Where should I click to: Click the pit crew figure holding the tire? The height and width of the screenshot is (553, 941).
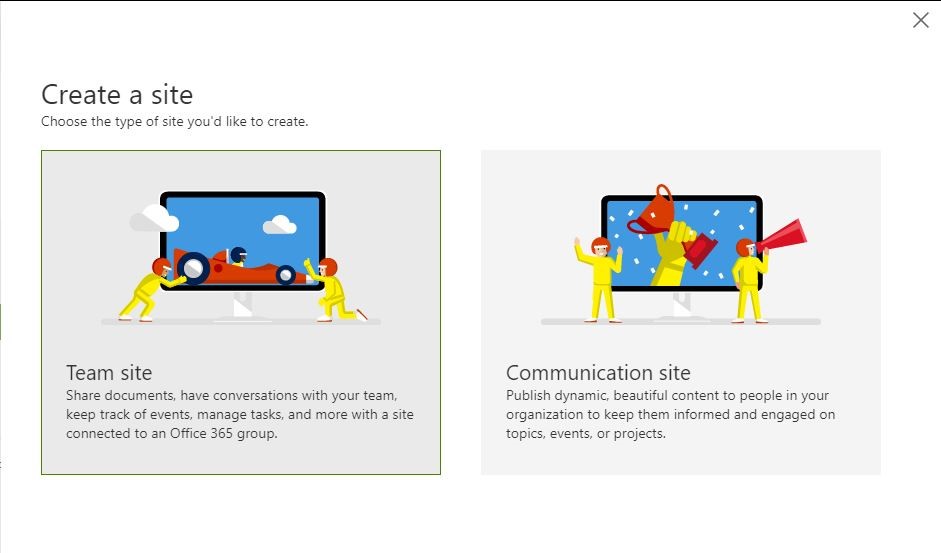click(x=150, y=290)
